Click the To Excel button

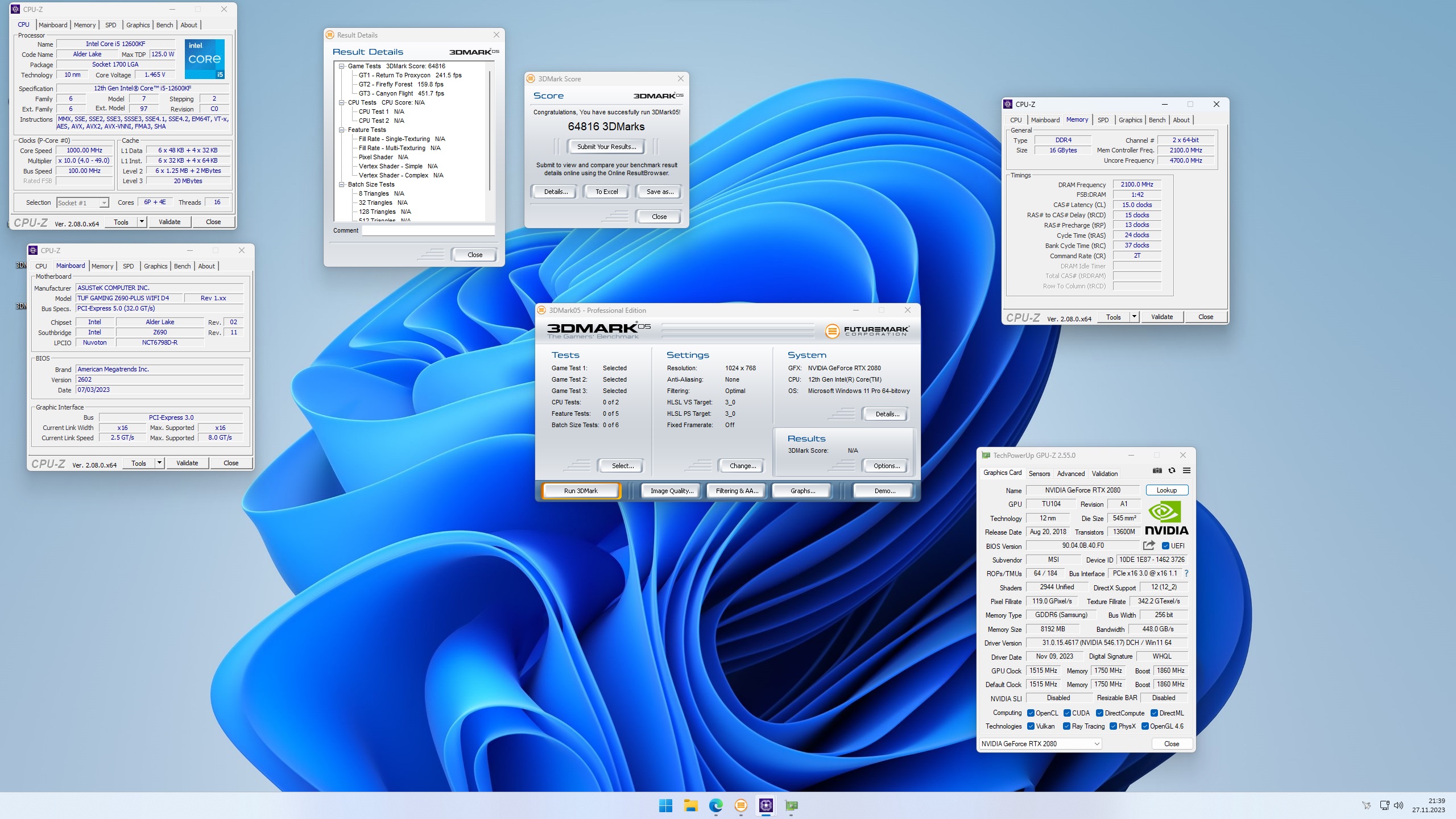click(606, 192)
